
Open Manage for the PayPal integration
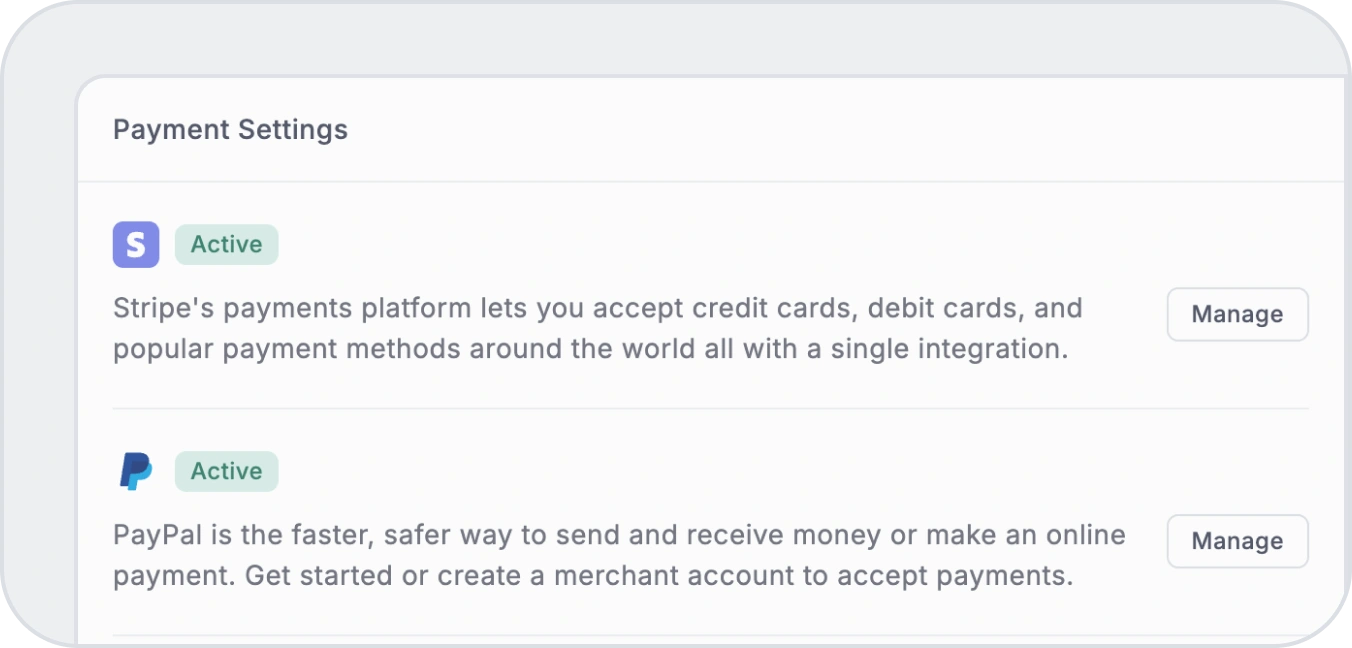tap(1237, 541)
